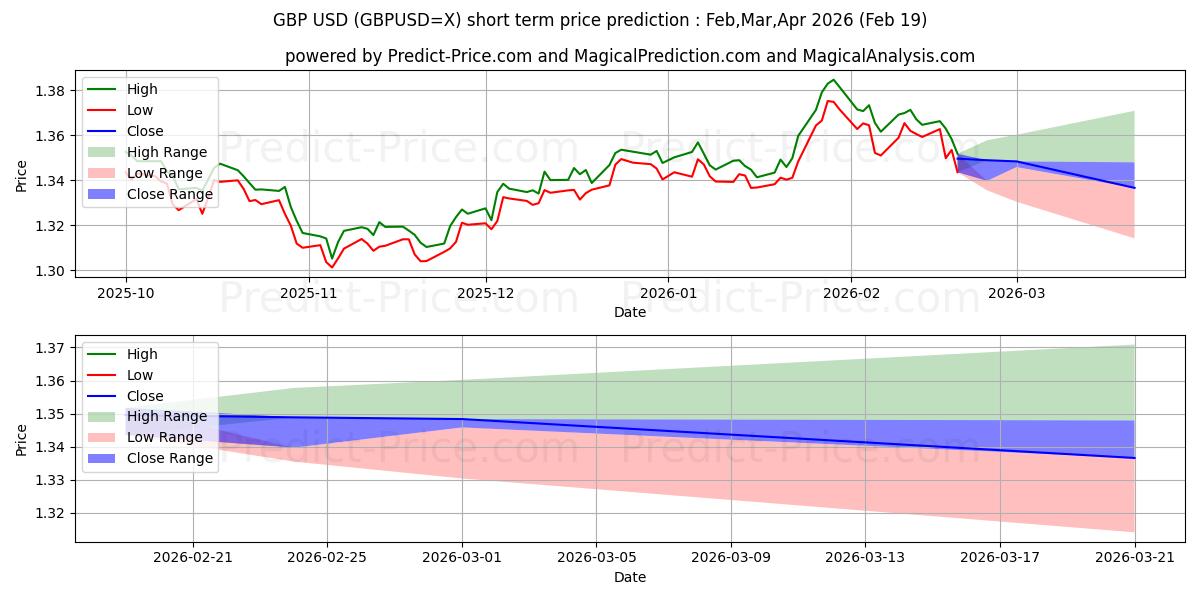The width and height of the screenshot is (1200, 600).
Task: Click the red Low legend line in top chart
Action: [x=103, y=110]
